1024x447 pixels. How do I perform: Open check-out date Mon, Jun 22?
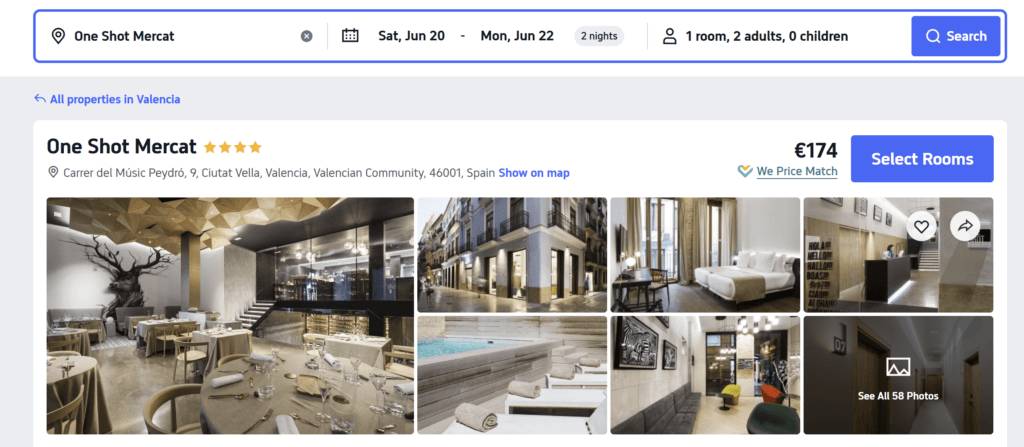(x=516, y=36)
